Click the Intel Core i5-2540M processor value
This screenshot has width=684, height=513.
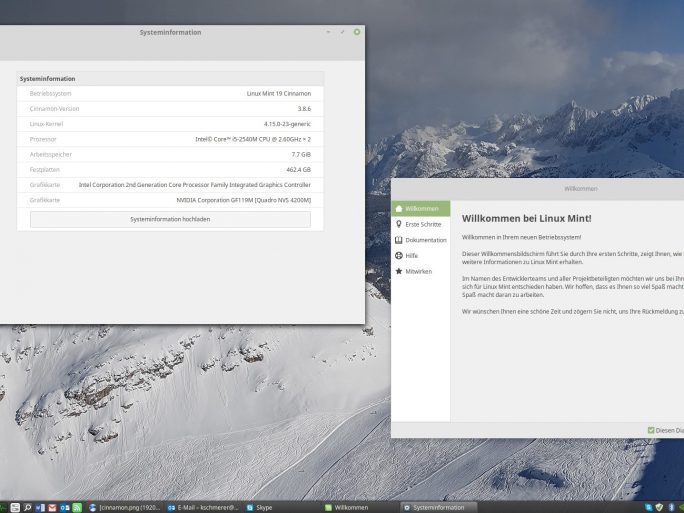pos(253,139)
